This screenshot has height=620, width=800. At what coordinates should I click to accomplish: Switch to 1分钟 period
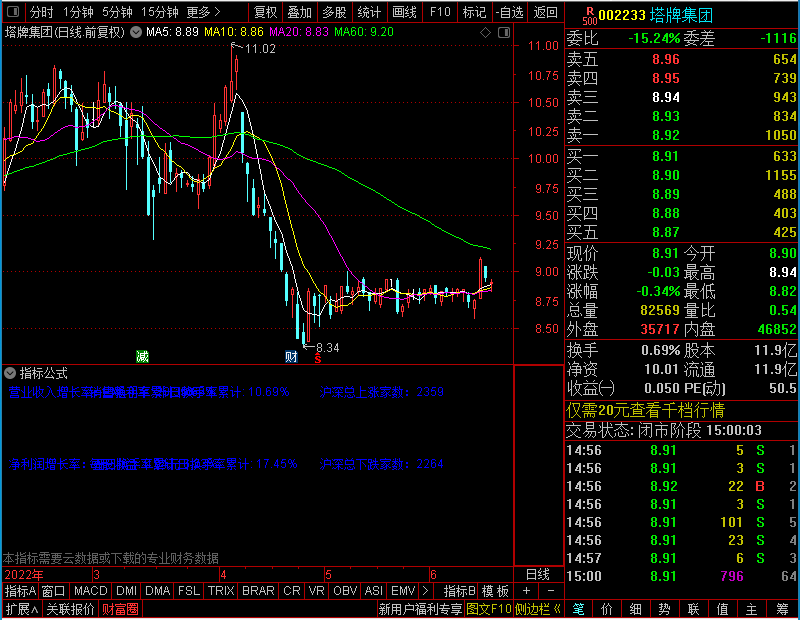click(x=78, y=12)
